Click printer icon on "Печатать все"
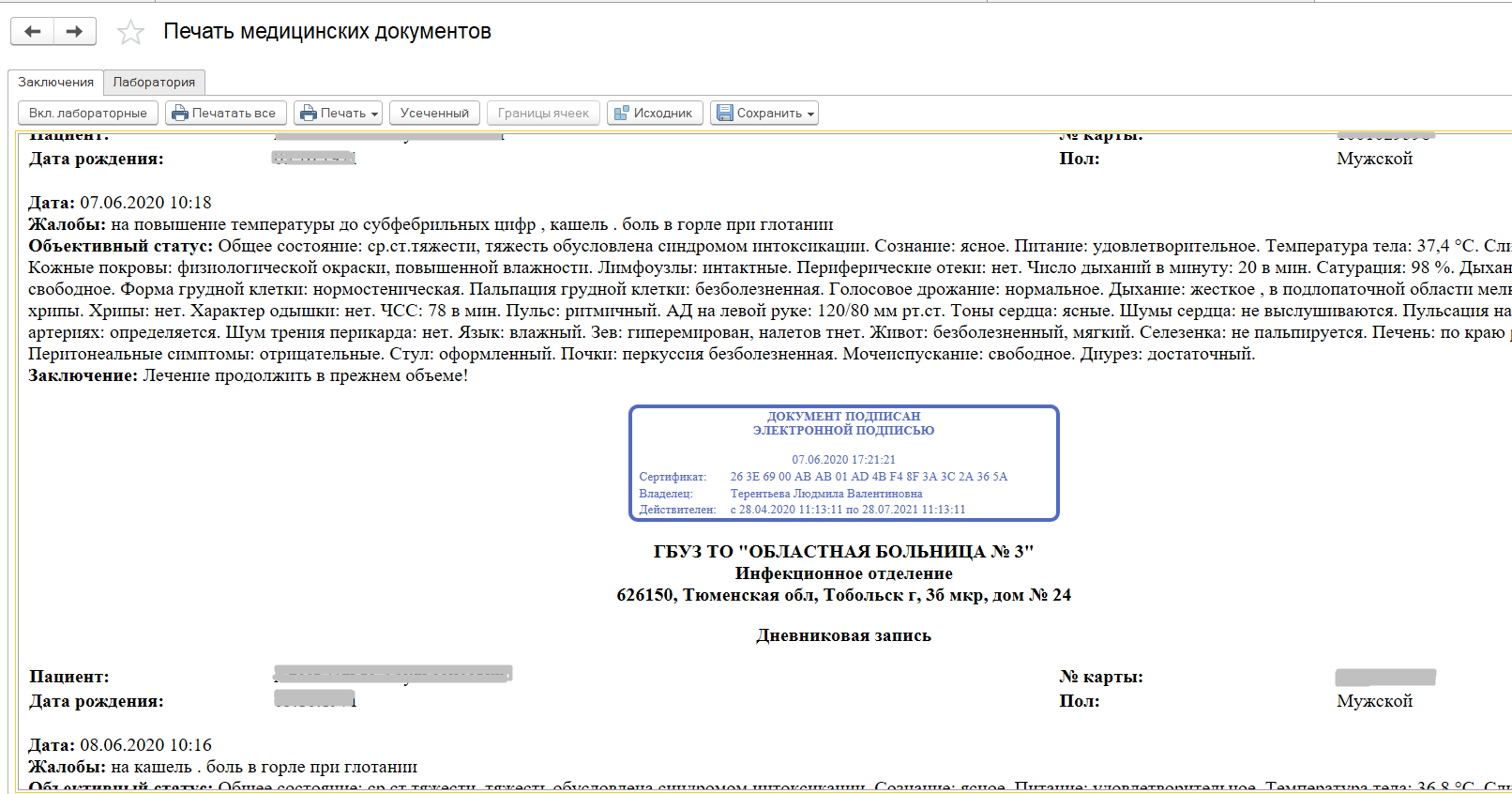This screenshot has height=794, width=1512. pyautogui.click(x=180, y=114)
